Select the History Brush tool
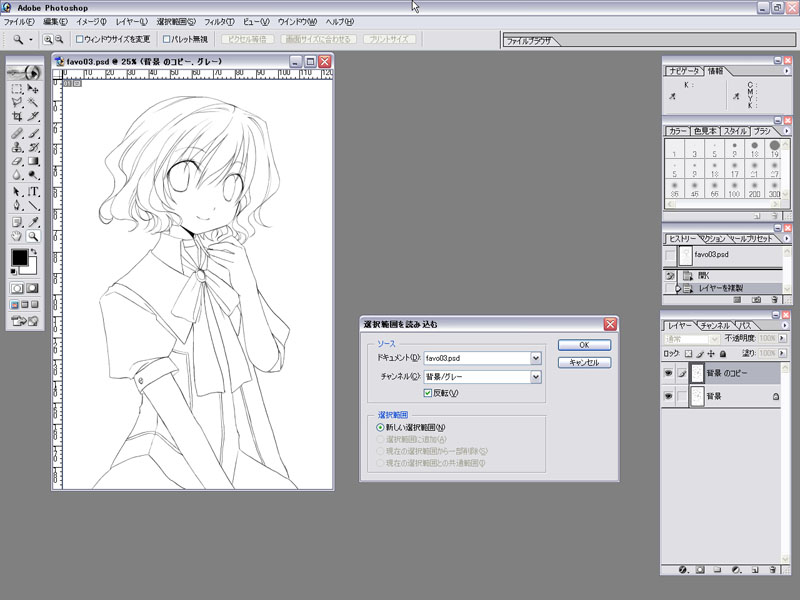800x600 pixels. click(33, 147)
